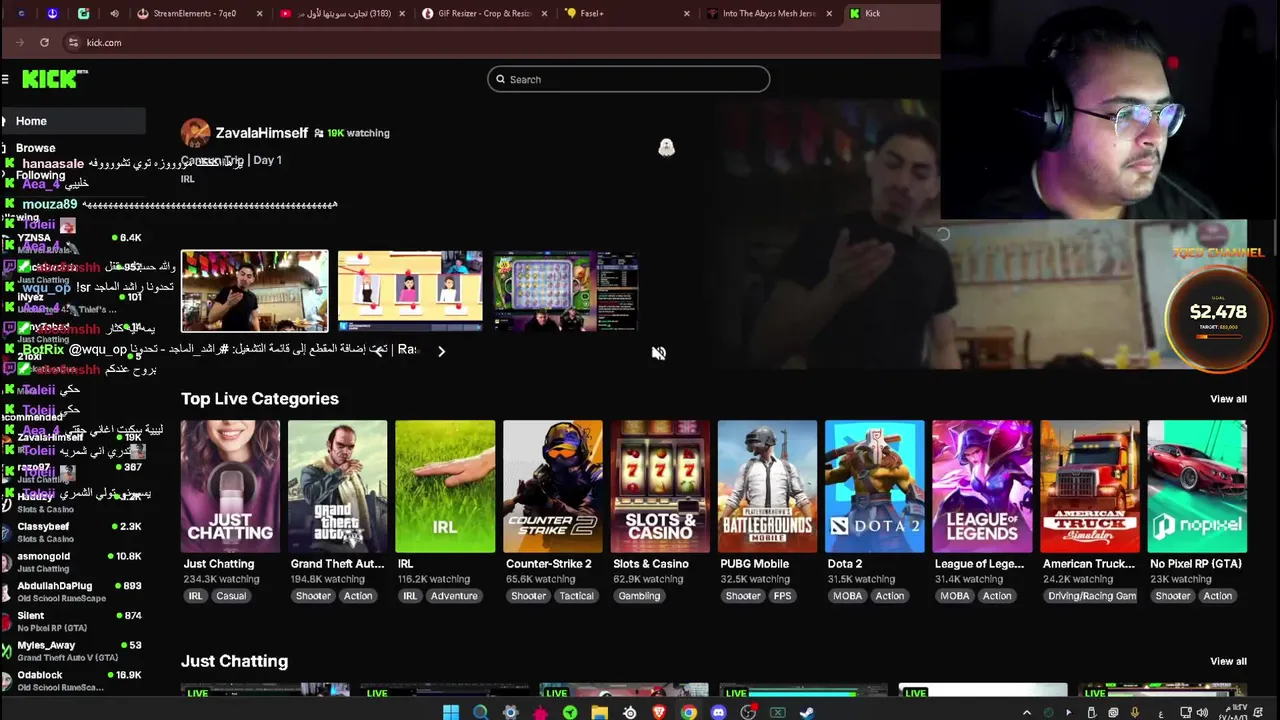Screen dimensions: 1280x720
Task: Click the microphone icon in system tray
Action: pyautogui.click(x=1135, y=713)
